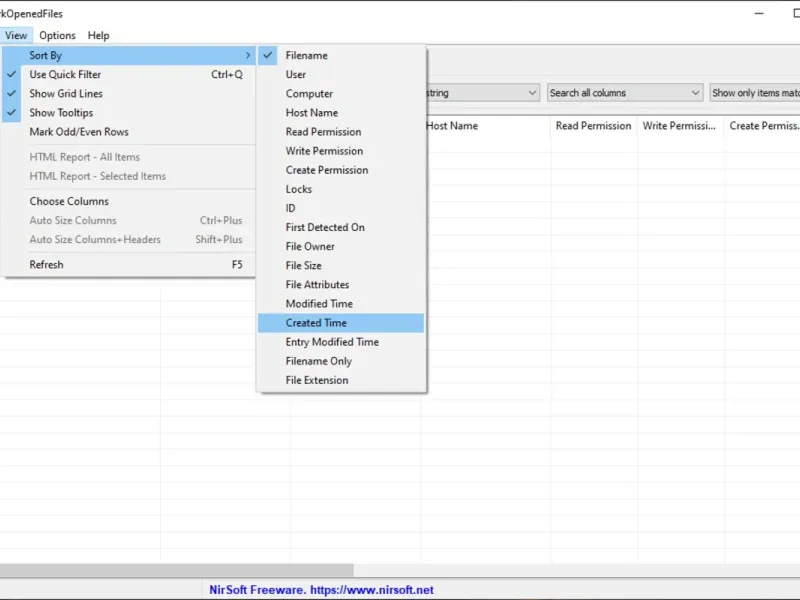Open Choose Columns dialog
The height and width of the screenshot is (600, 800).
[129, 202]
